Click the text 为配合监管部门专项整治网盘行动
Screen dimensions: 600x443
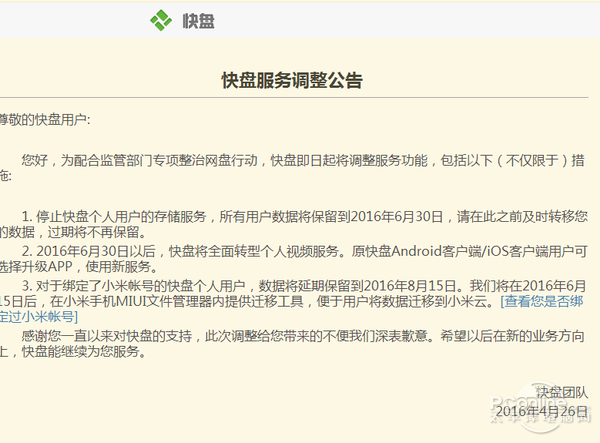coord(159,160)
